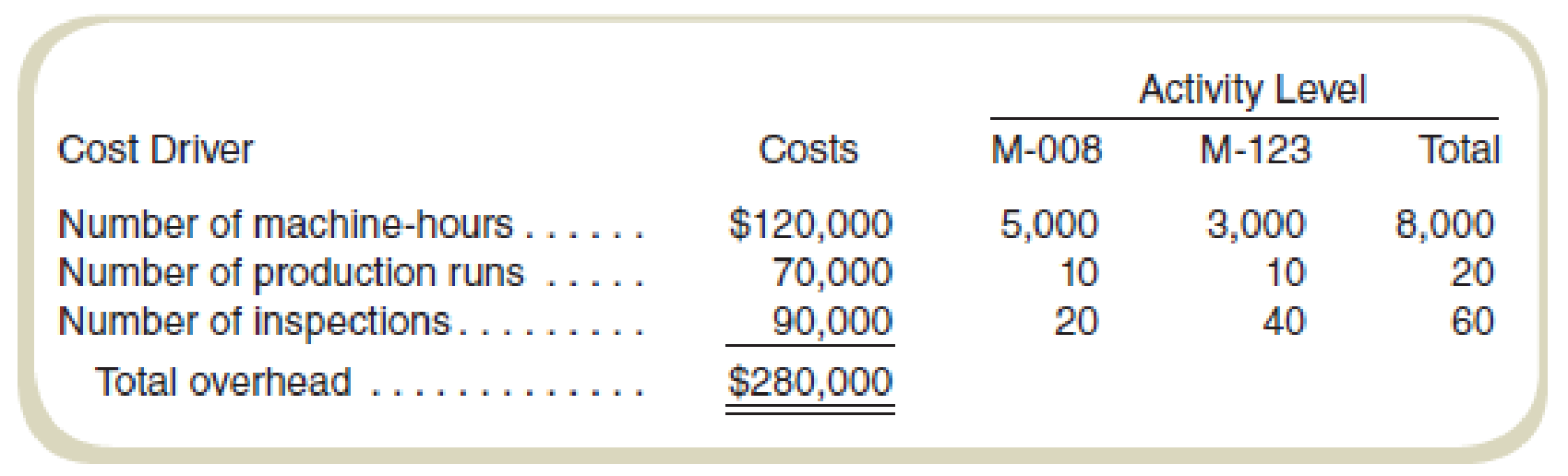Click the Total column header

point(1459,149)
